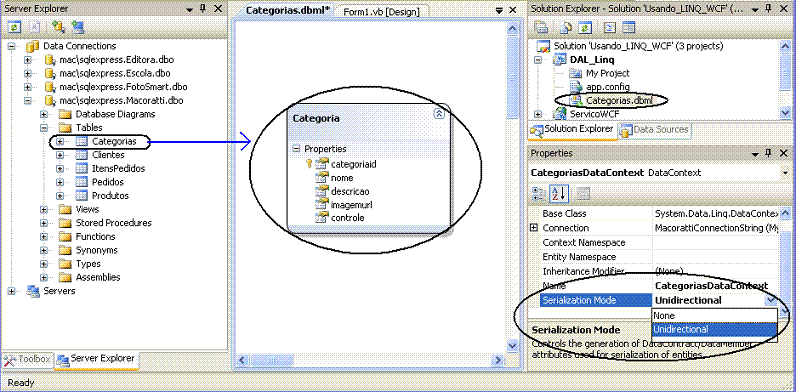Click Show All Files icon in Solution Explorer
Viewport: 796px width, 392px height.
pyautogui.click(x=566, y=27)
